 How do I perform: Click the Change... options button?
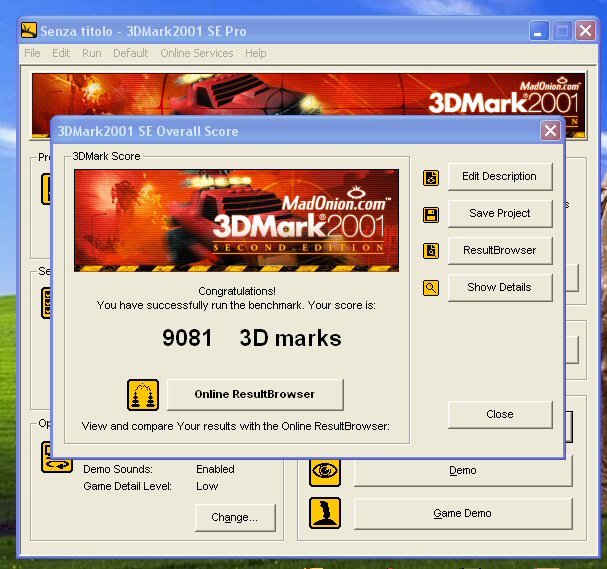pos(235,518)
